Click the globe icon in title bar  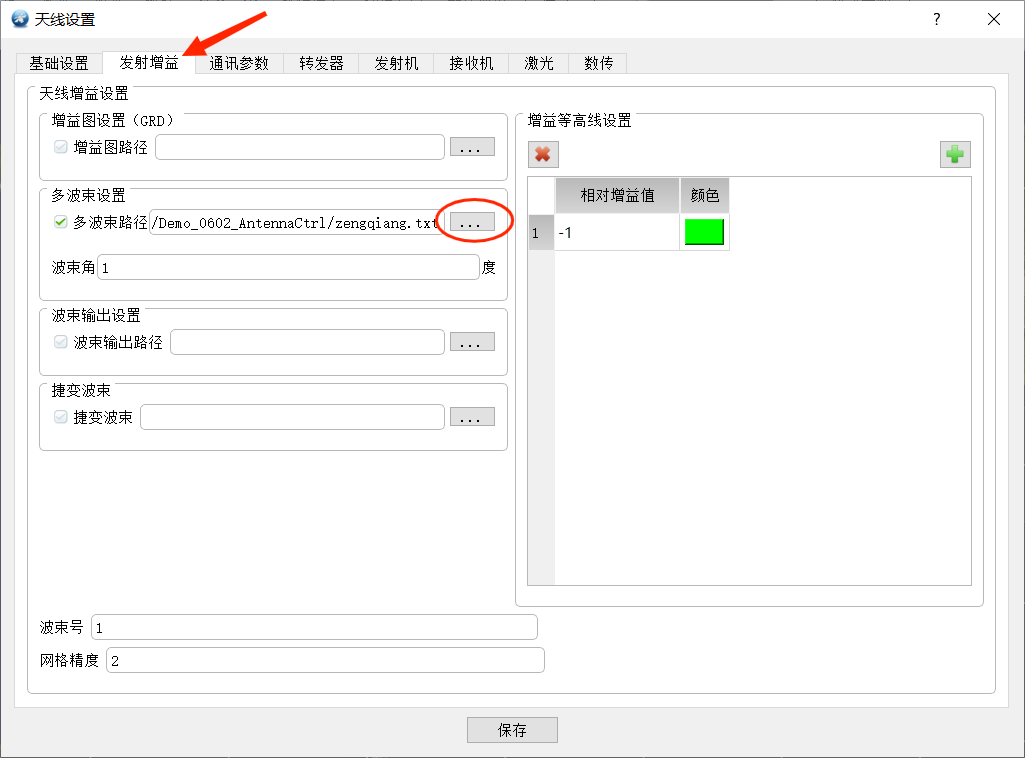(20, 19)
